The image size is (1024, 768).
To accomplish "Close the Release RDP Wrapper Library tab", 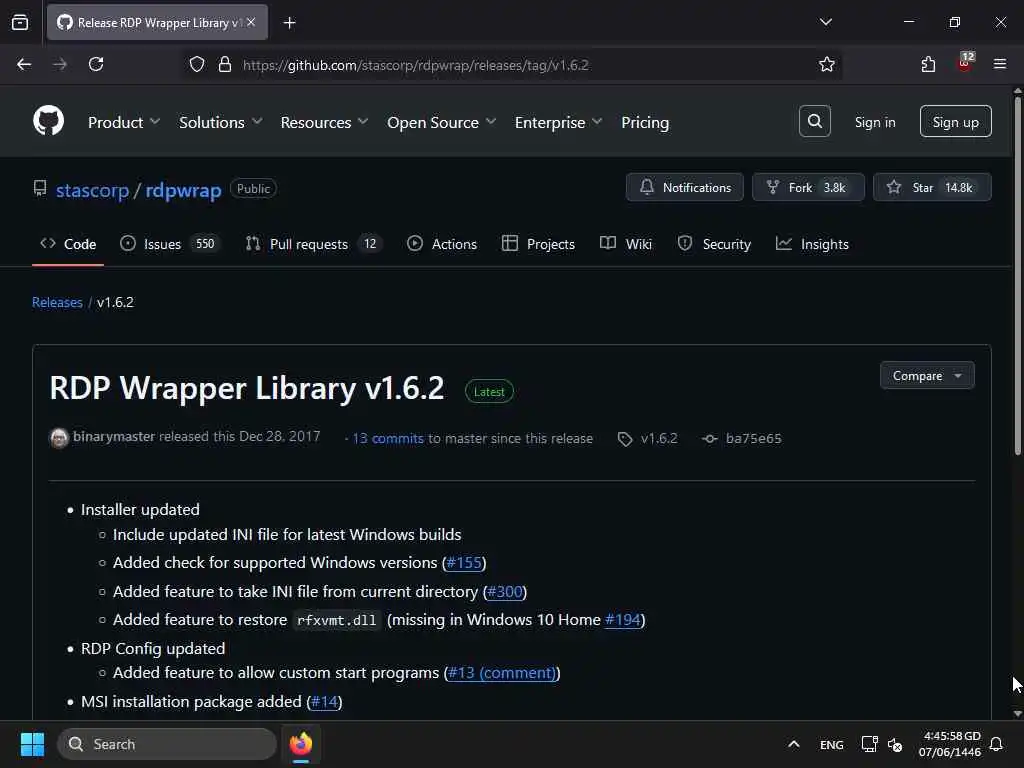I will pos(251,22).
